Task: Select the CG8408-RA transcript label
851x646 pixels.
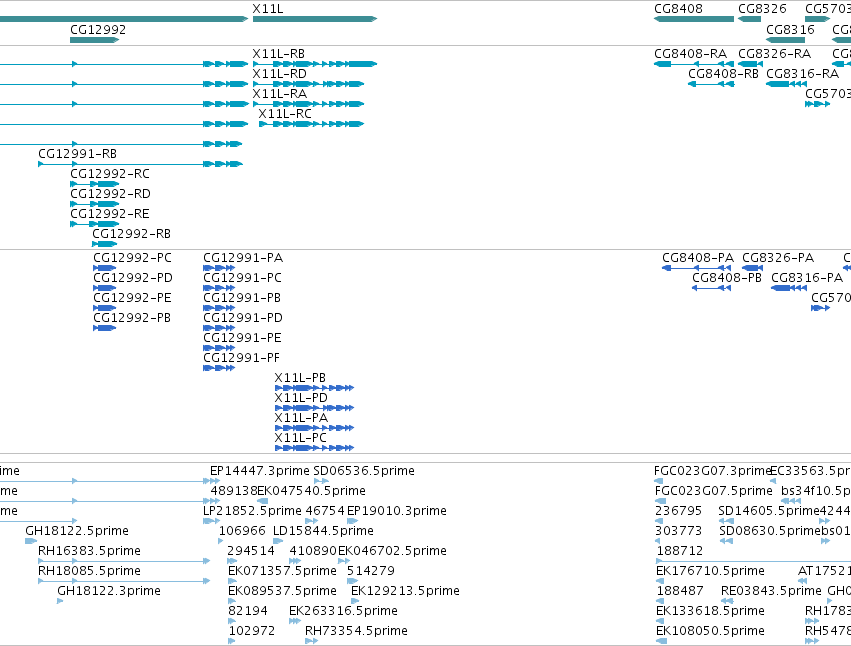Action: 690,54
